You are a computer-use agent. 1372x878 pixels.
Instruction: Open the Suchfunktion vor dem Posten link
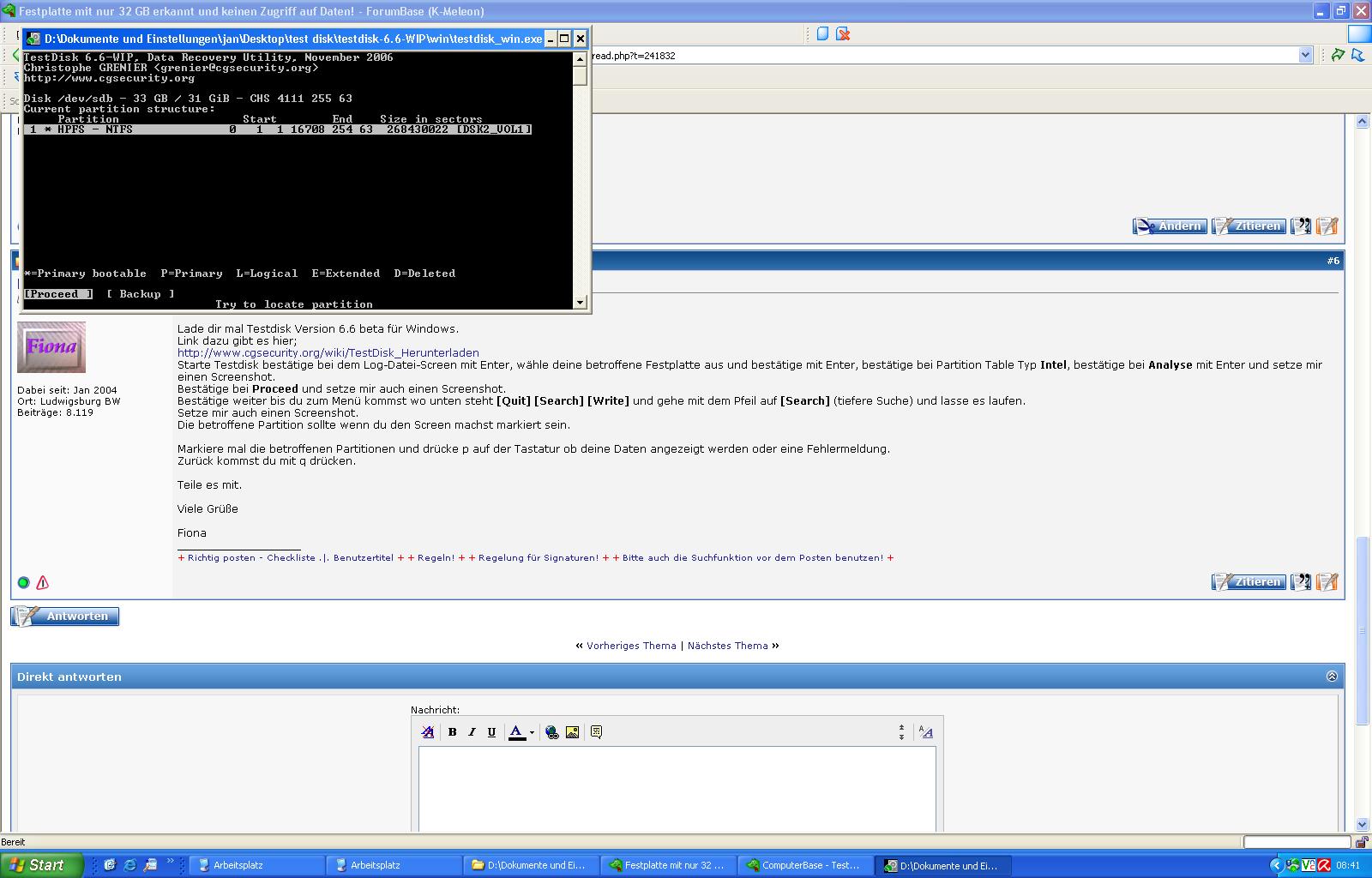point(753,557)
